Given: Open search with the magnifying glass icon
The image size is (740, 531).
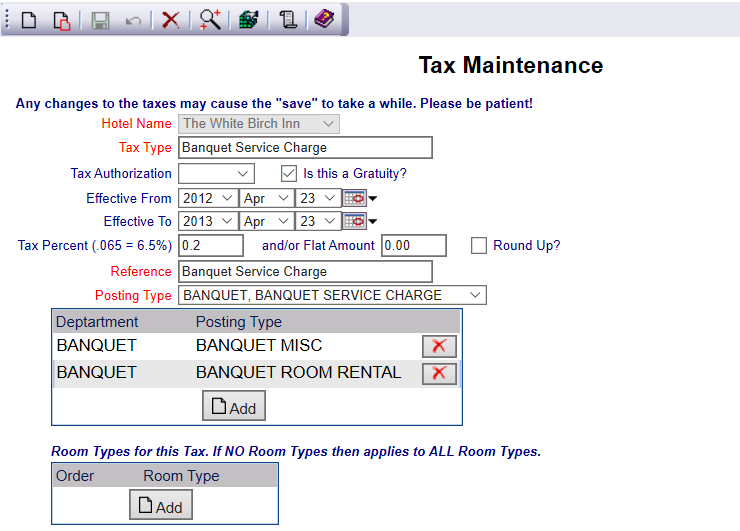Looking at the screenshot, I should [x=209, y=20].
